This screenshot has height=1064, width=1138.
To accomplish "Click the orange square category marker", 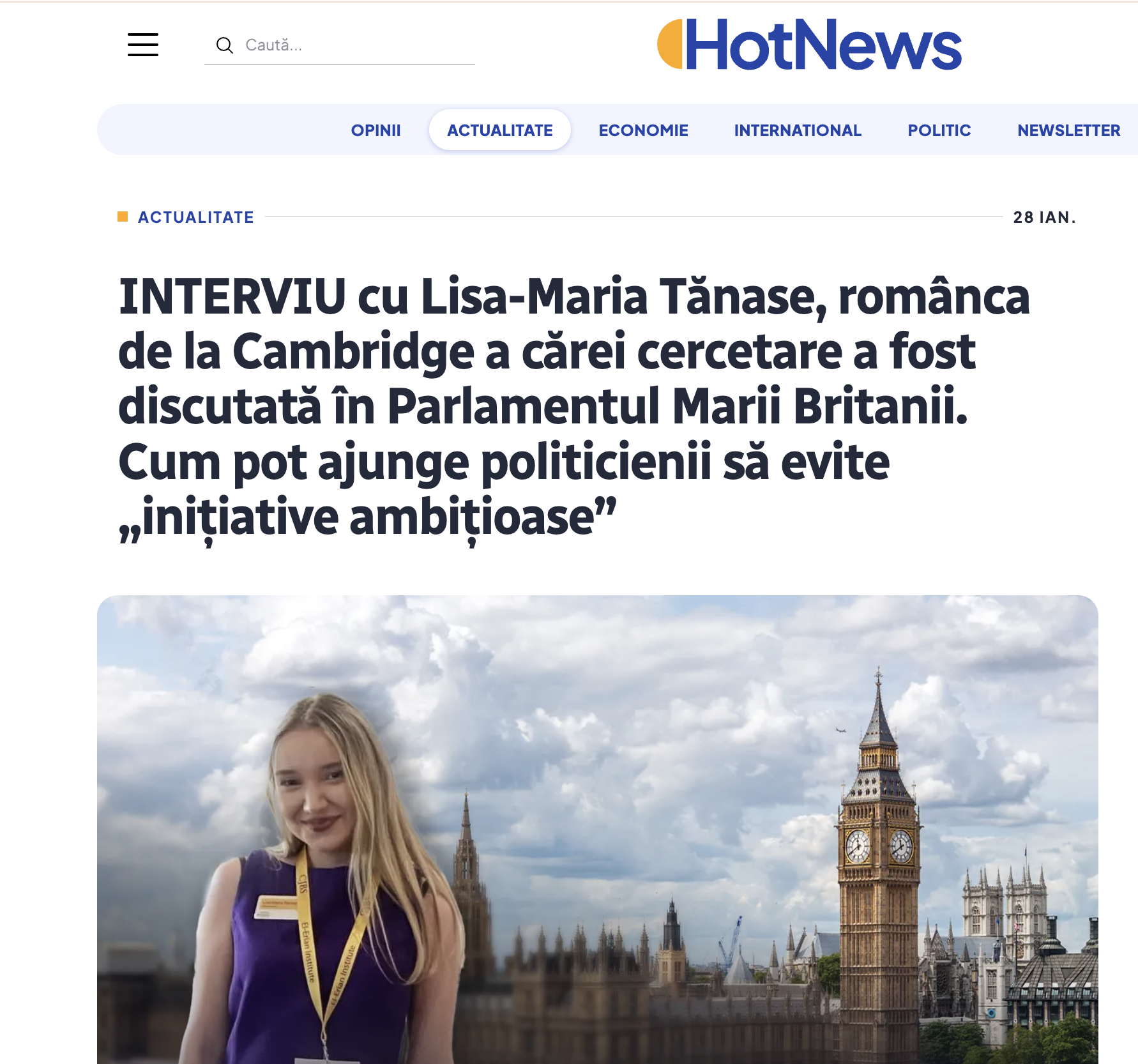I will (x=123, y=217).
